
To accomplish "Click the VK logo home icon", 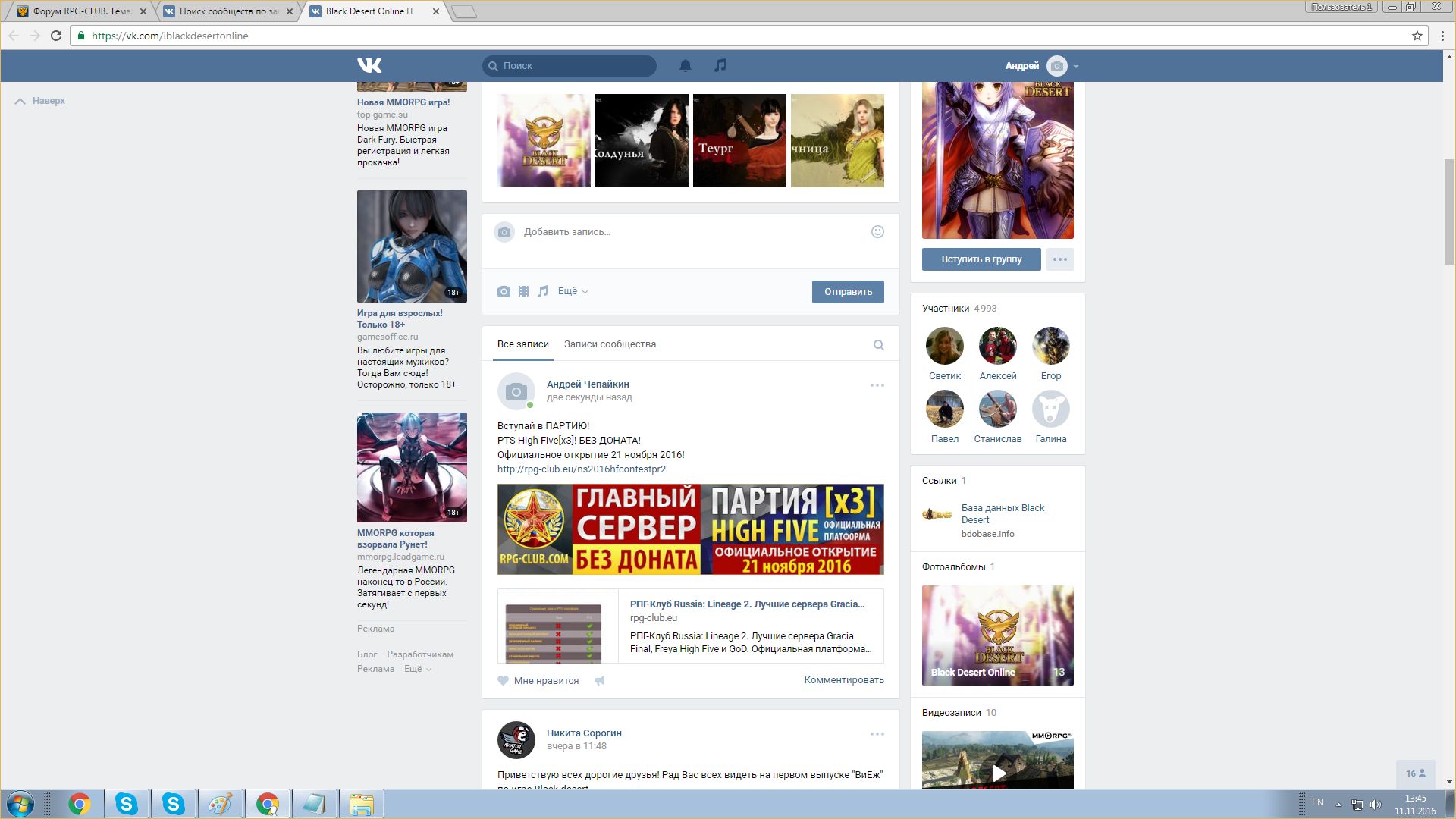I will tap(369, 65).
